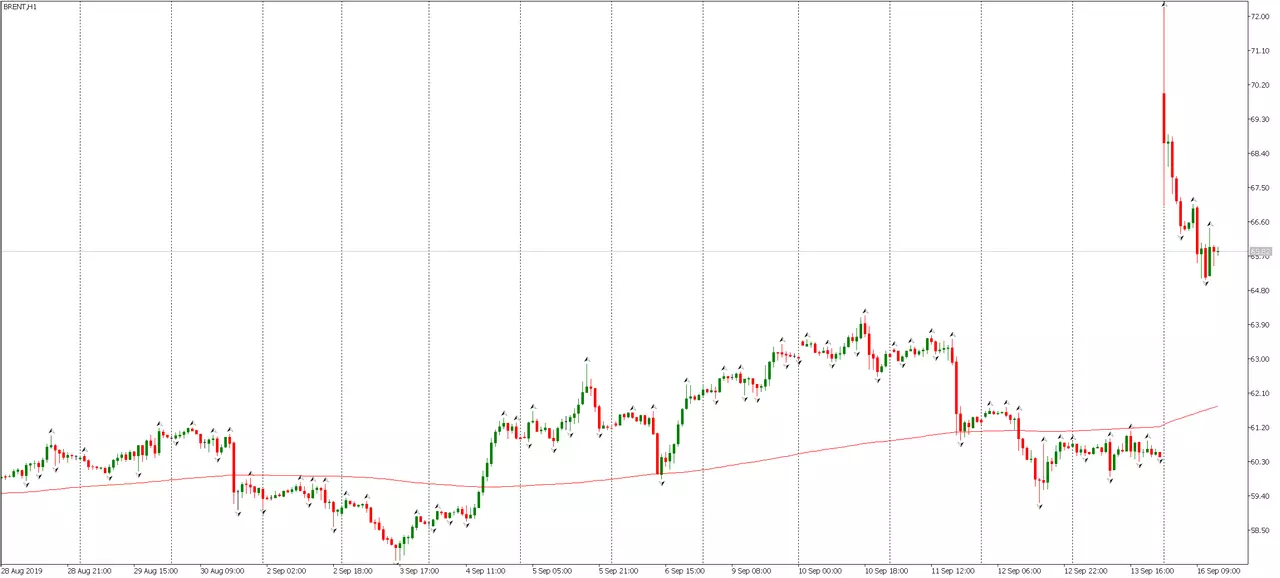
Task: Click the 9 Sep 08:00 time label
Action: (x=751, y=571)
